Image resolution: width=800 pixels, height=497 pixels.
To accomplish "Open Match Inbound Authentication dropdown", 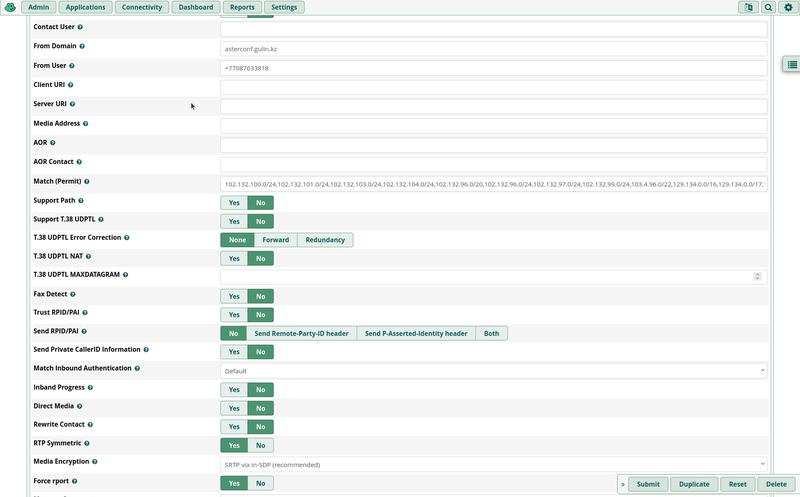I will click(x=493, y=370).
